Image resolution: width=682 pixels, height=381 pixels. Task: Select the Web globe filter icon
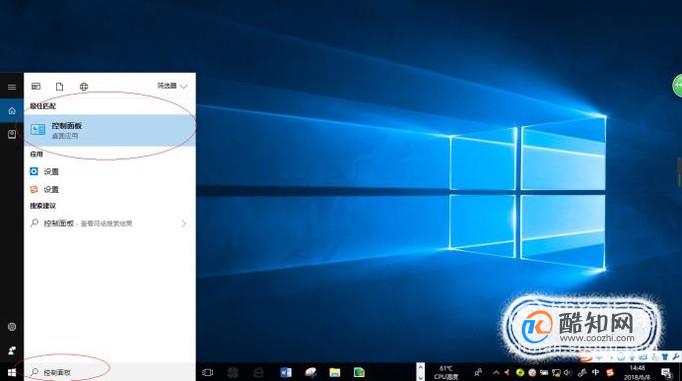[x=84, y=86]
